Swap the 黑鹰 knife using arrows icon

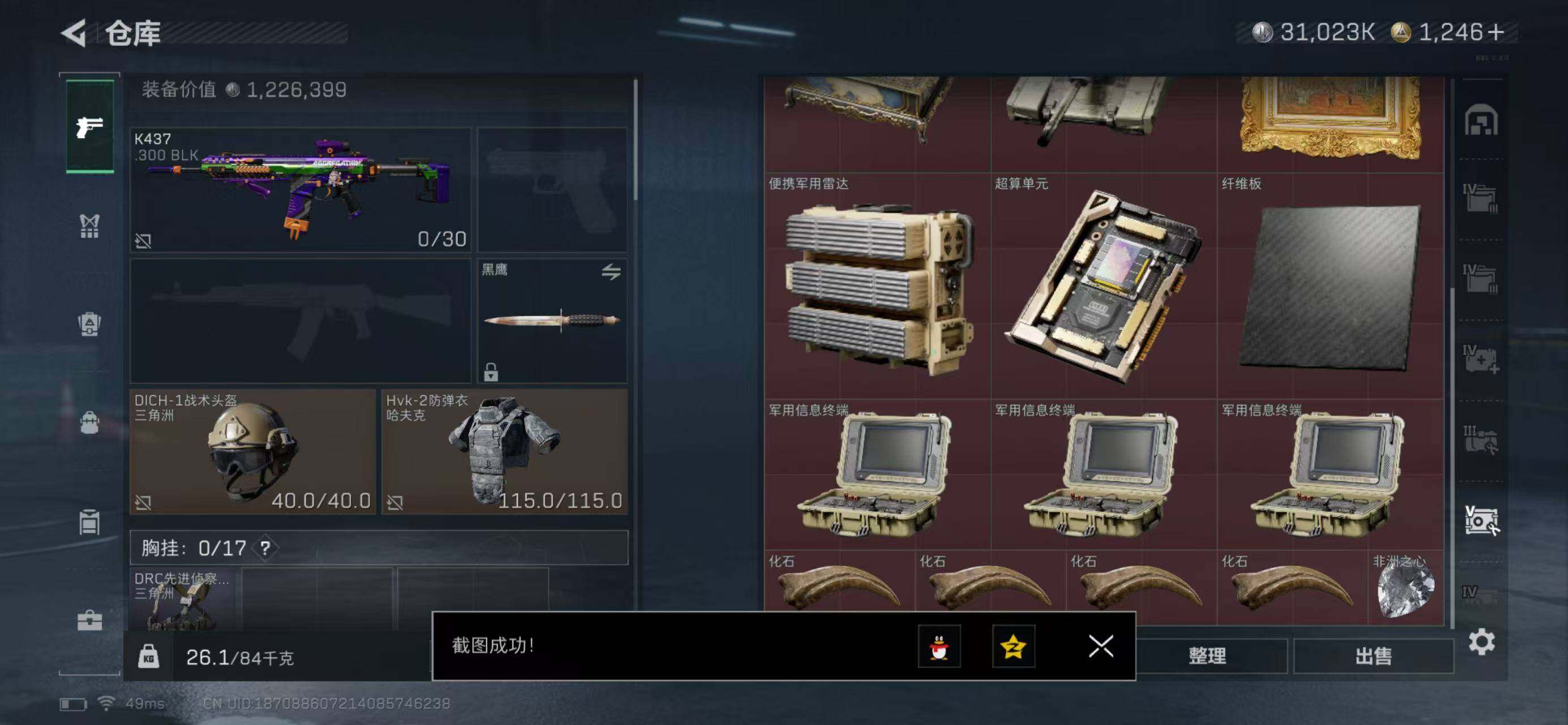611,271
